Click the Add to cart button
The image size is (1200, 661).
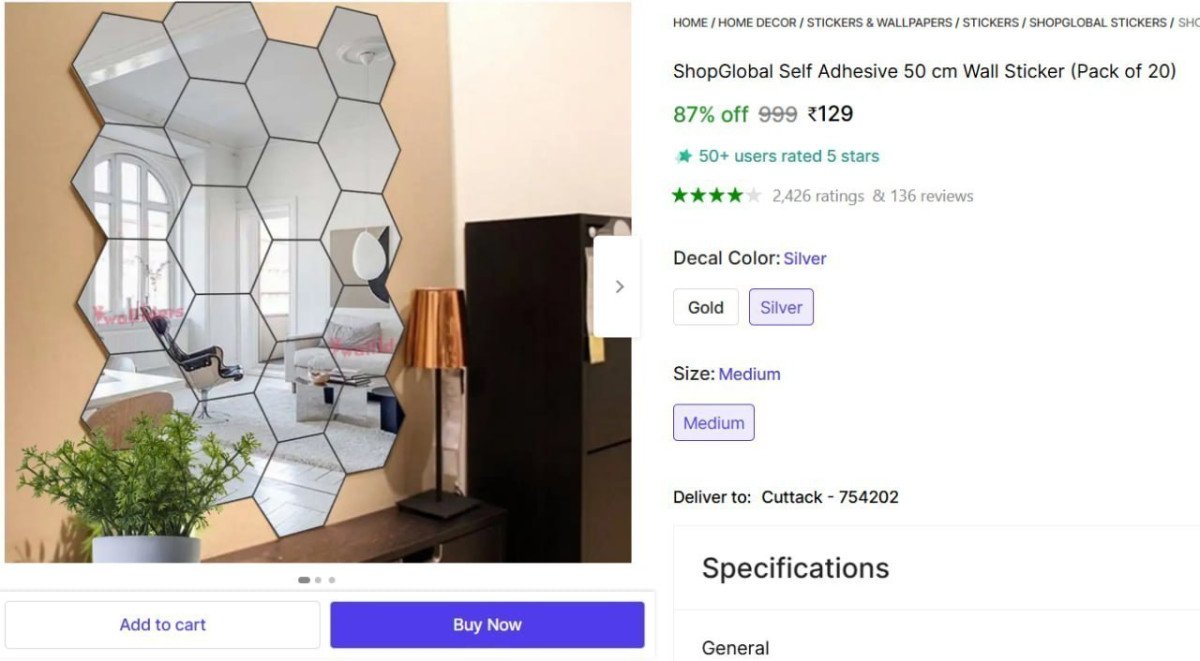click(162, 625)
